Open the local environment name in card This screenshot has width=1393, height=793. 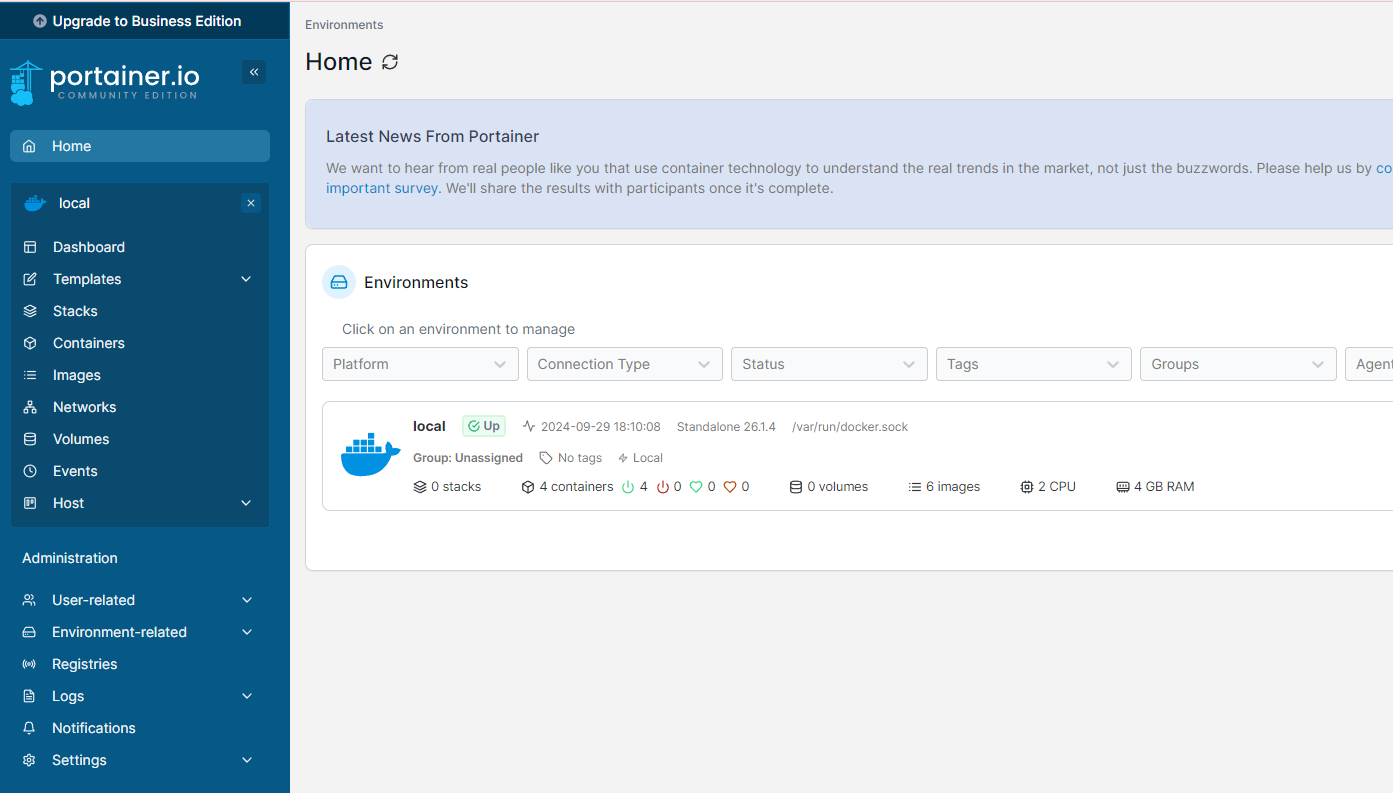coord(429,426)
